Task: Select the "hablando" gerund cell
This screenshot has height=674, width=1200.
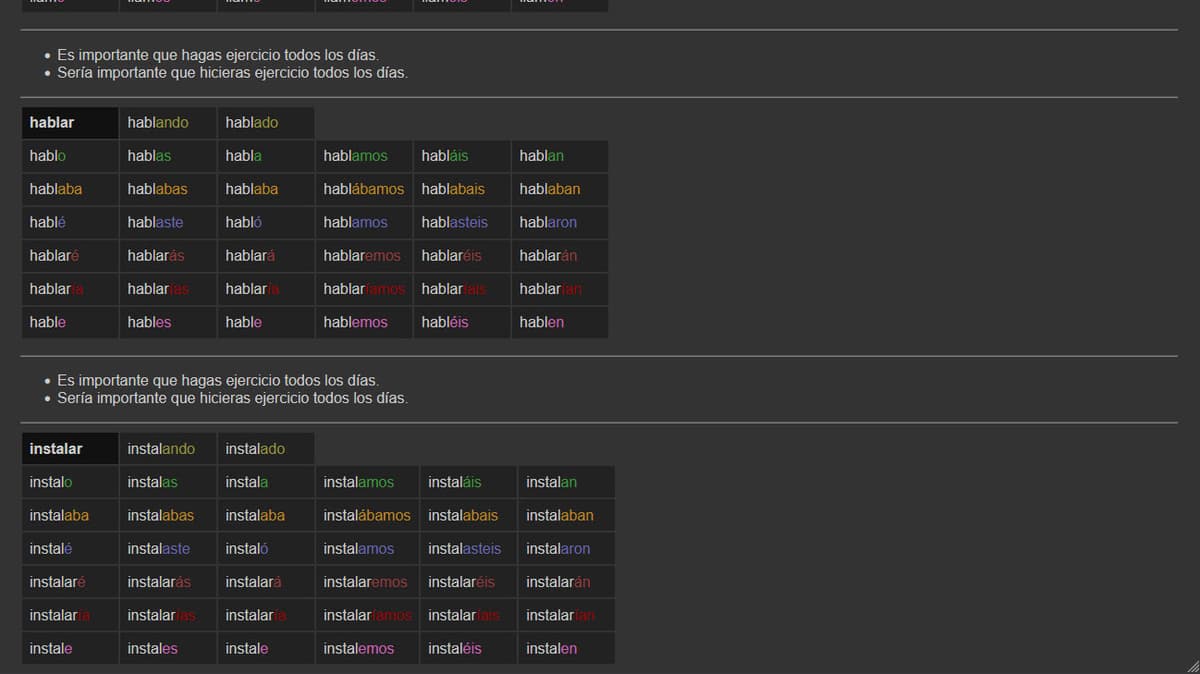Action: click(167, 123)
